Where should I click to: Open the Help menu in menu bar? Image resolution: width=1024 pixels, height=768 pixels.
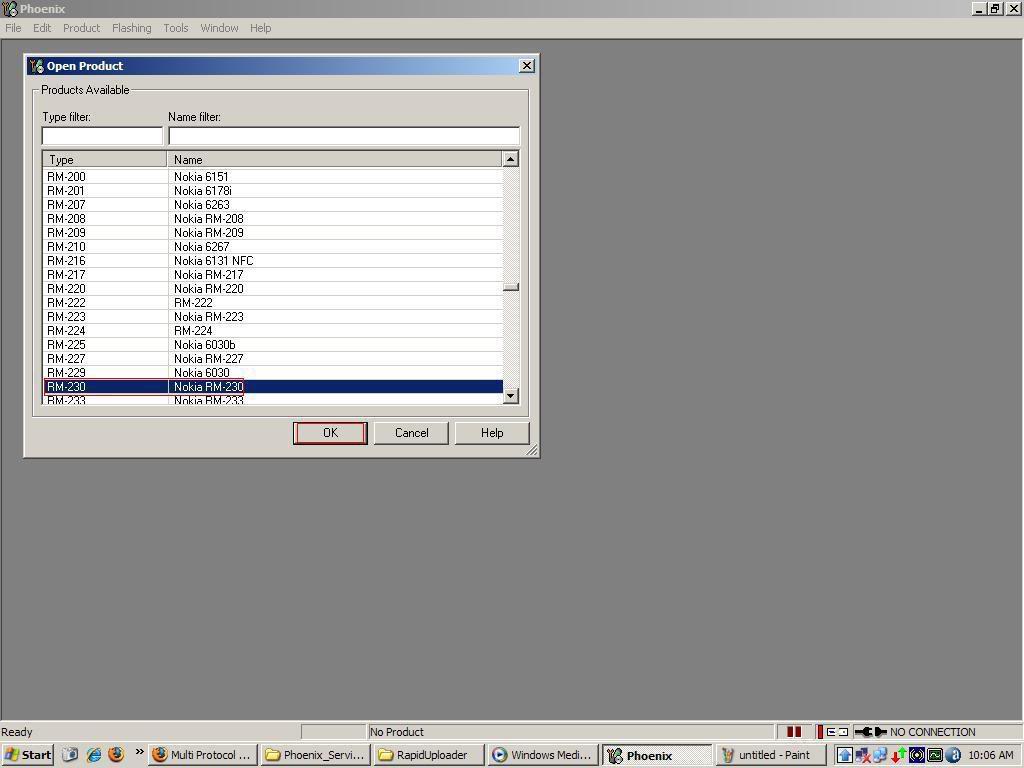(x=260, y=28)
